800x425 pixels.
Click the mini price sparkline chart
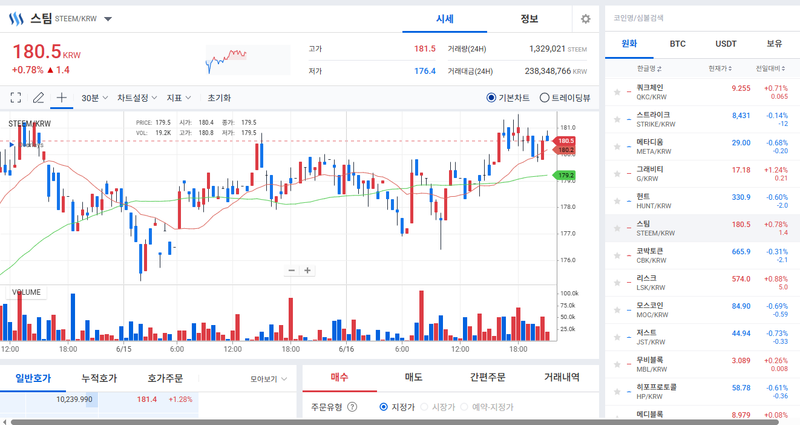click(248, 60)
